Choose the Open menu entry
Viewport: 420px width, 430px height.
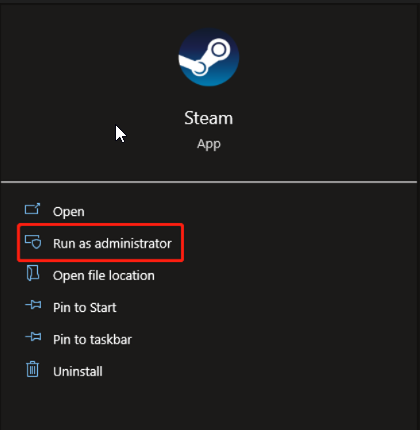click(69, 211)
